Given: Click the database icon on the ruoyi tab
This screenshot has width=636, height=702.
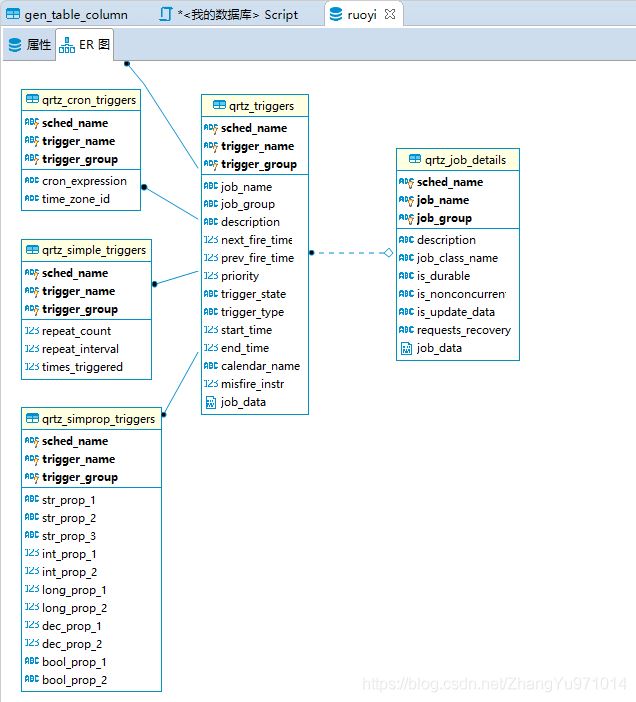Looking at the screenshot, I should click(336, 14).
